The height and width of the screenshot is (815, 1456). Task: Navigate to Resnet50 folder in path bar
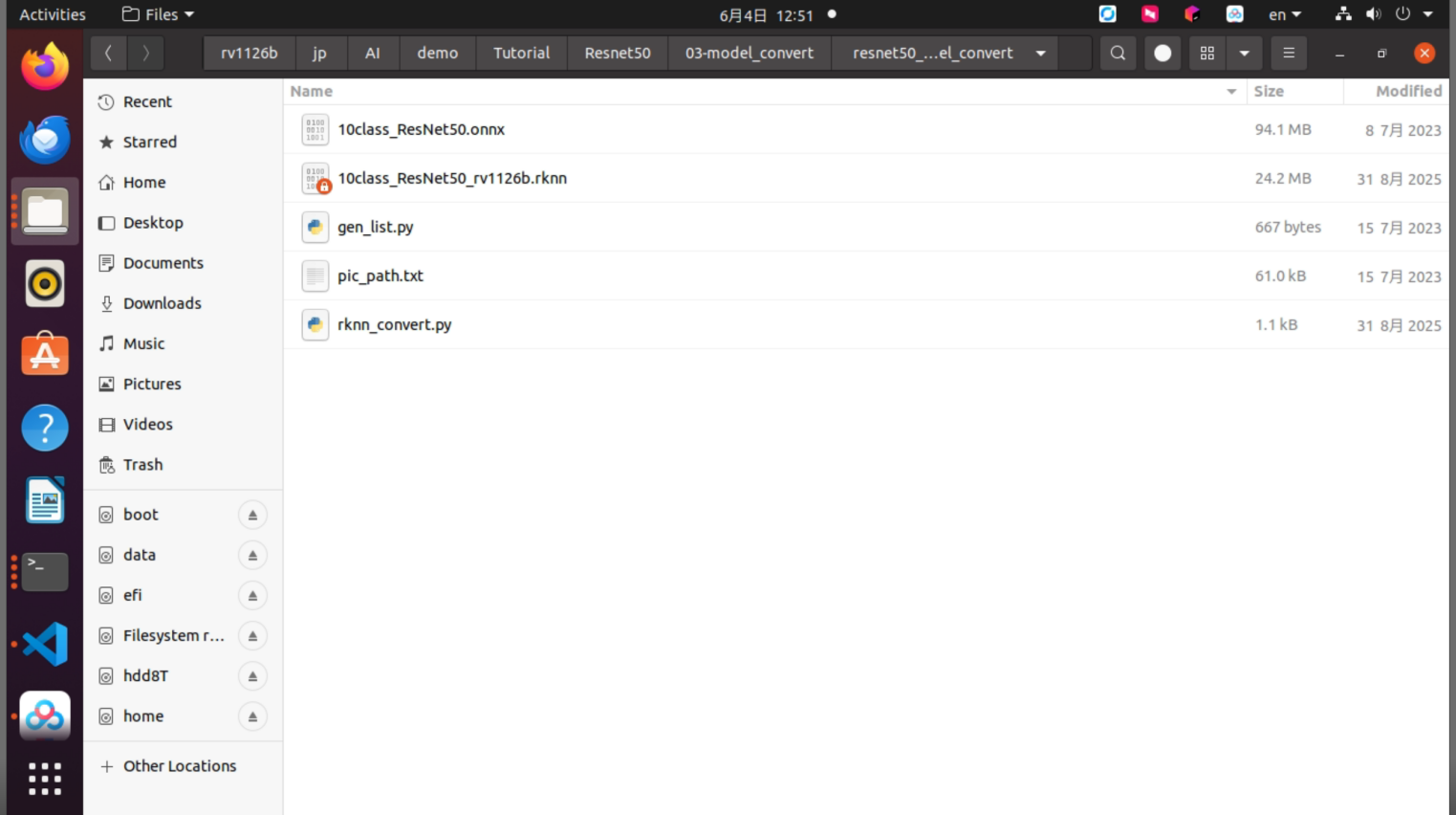tap(618, 54)
